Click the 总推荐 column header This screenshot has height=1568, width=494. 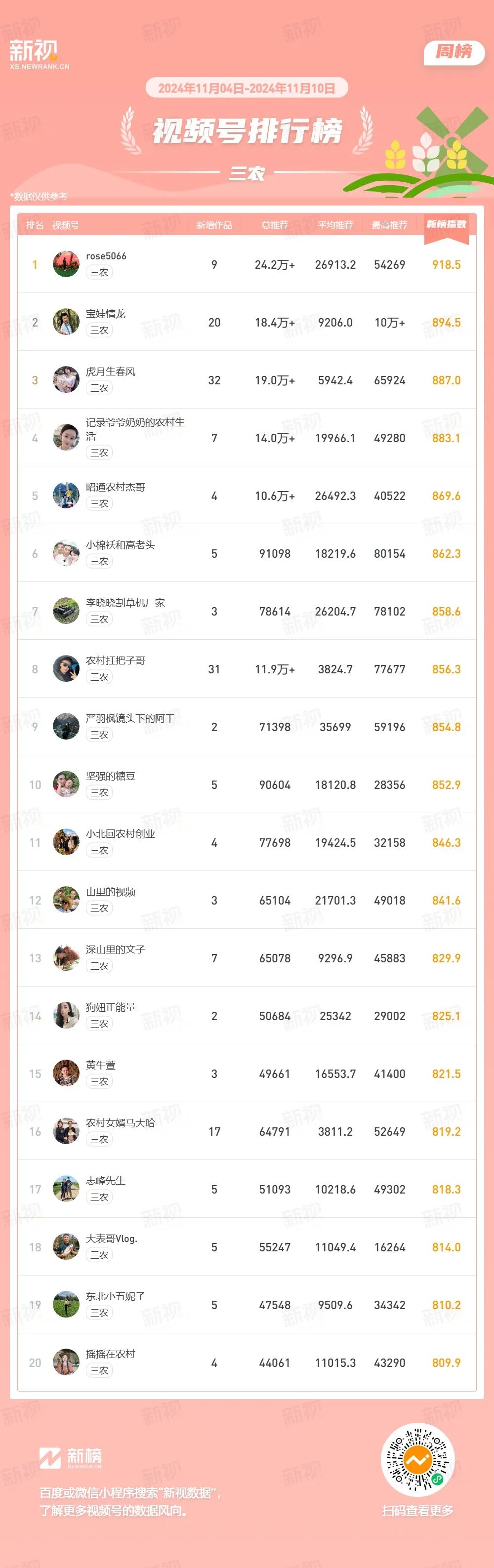click(x=274, y=225)
